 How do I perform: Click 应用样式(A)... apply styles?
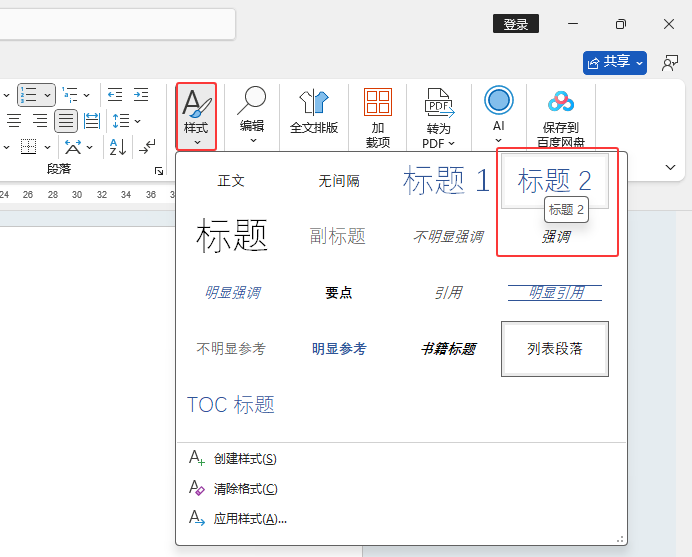(401, 519)
